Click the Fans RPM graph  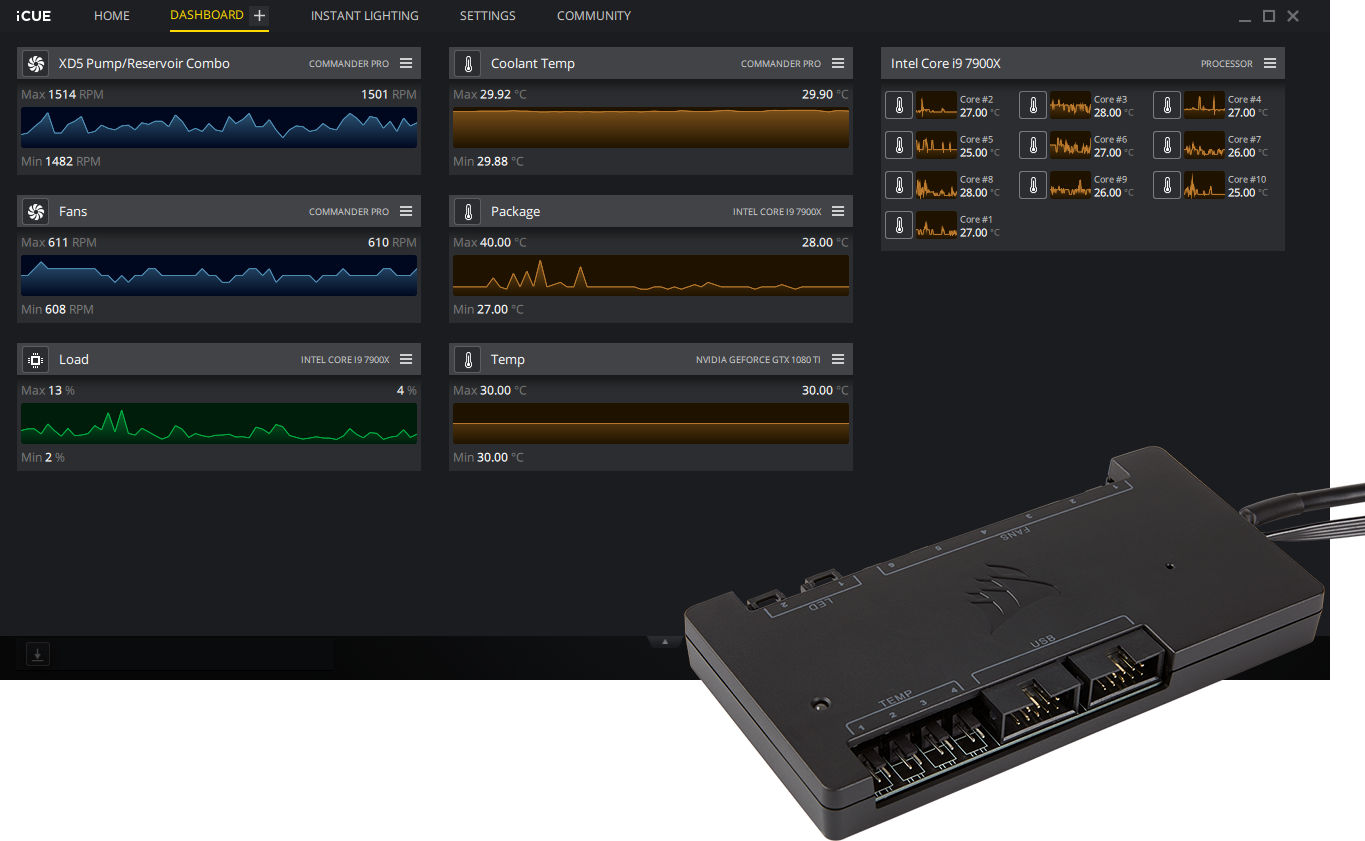pos(219,276)
